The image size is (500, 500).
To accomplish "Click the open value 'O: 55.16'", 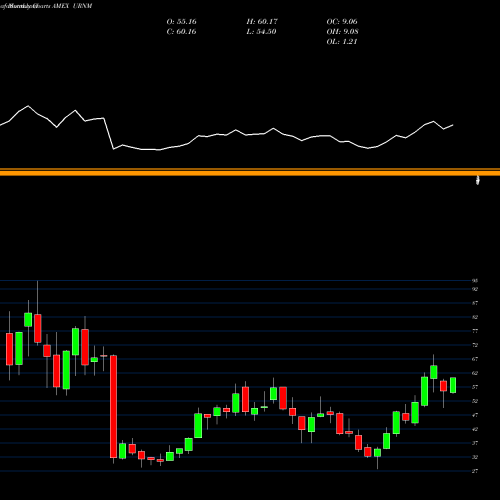I will click(x=181, y=21).
